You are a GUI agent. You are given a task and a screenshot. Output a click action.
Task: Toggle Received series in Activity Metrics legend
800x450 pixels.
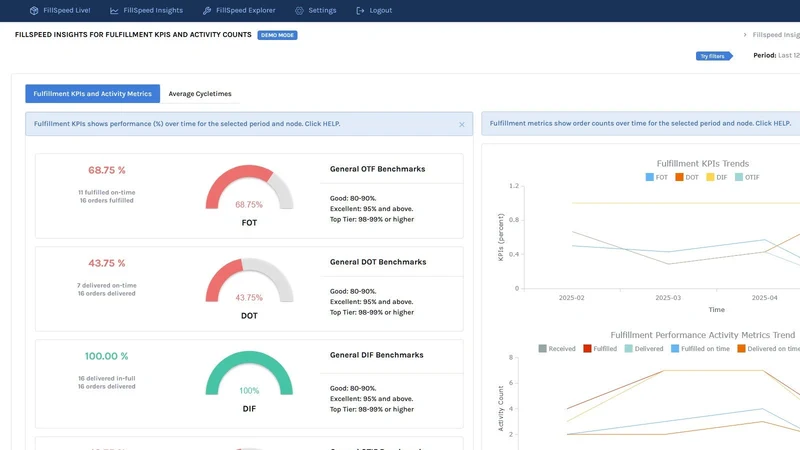click(x=557, y=348)
